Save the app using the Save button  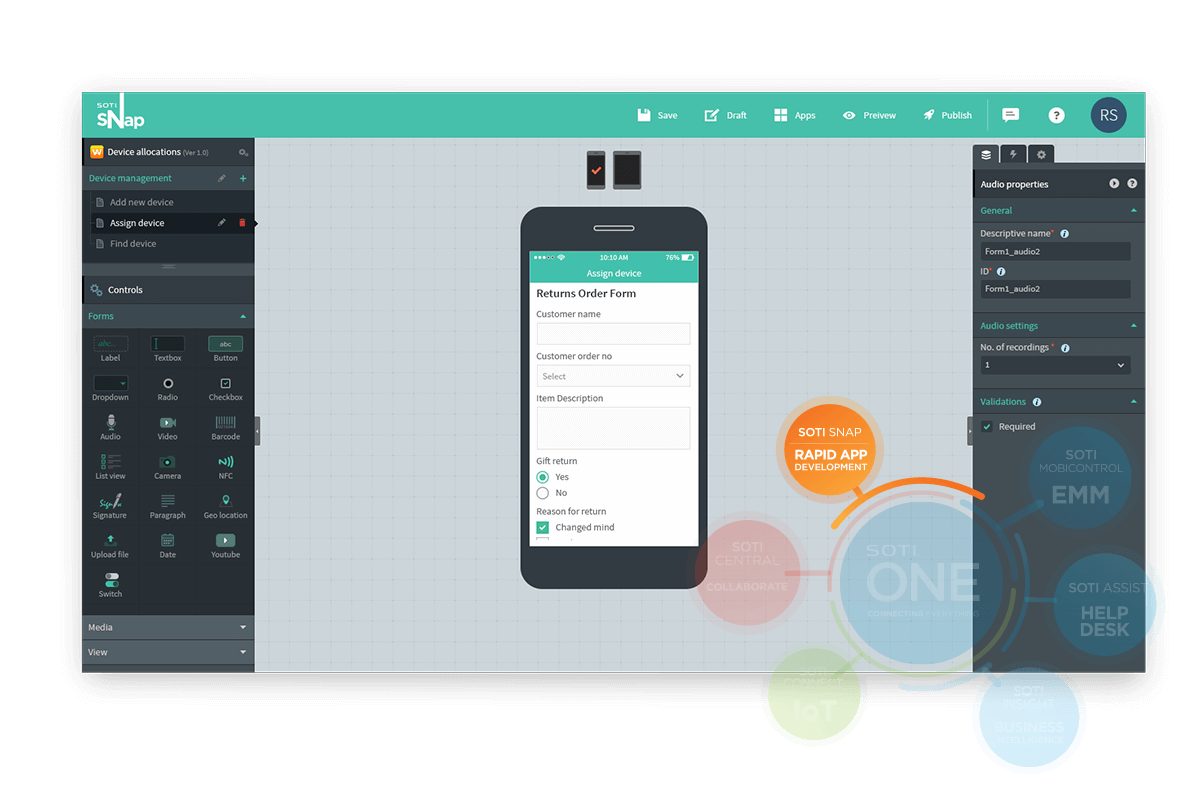657,115
